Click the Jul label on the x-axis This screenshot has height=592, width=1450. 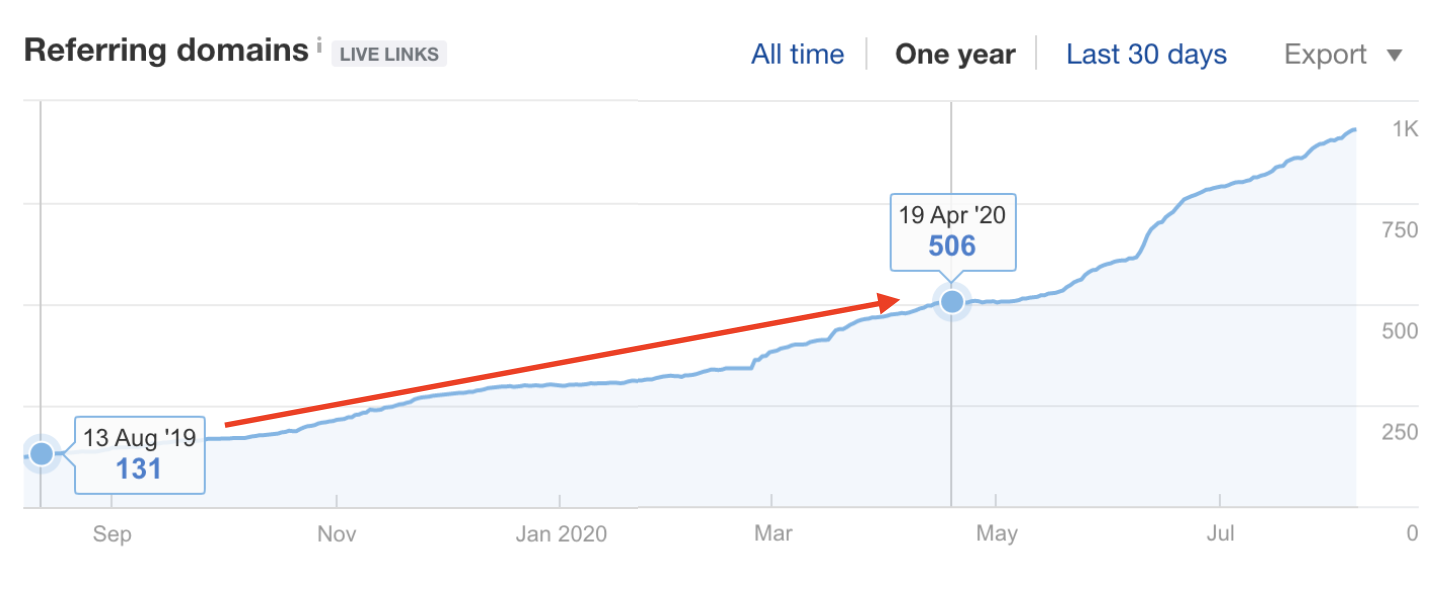pos(1220,534)
